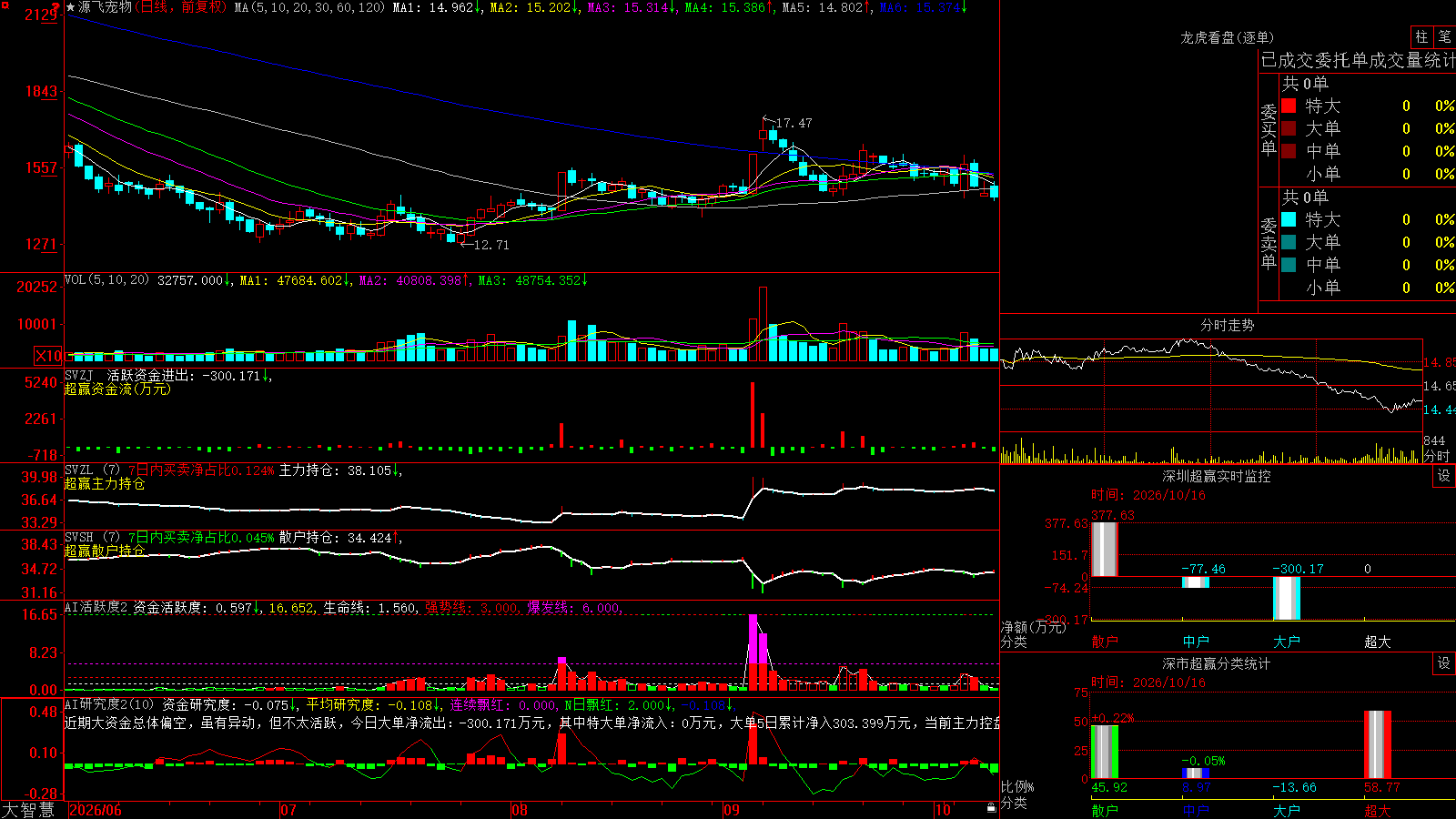Click the 超大 bar showing 58.77
Image resolution: width=1456 pixels, height=819 pixels.
click(1378, 744)
